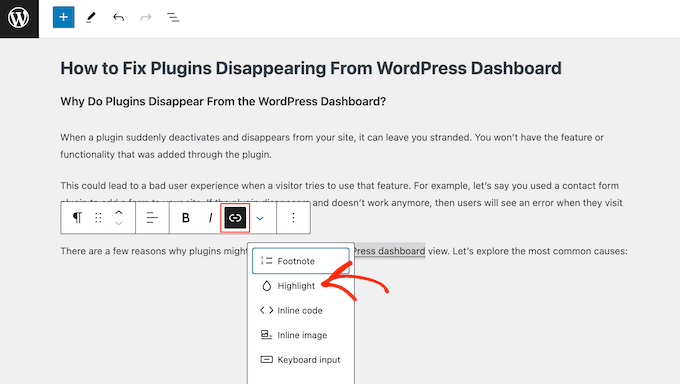Select the Inline image option
Viewport: 680px width, 384px height.
tap(301, 335)
